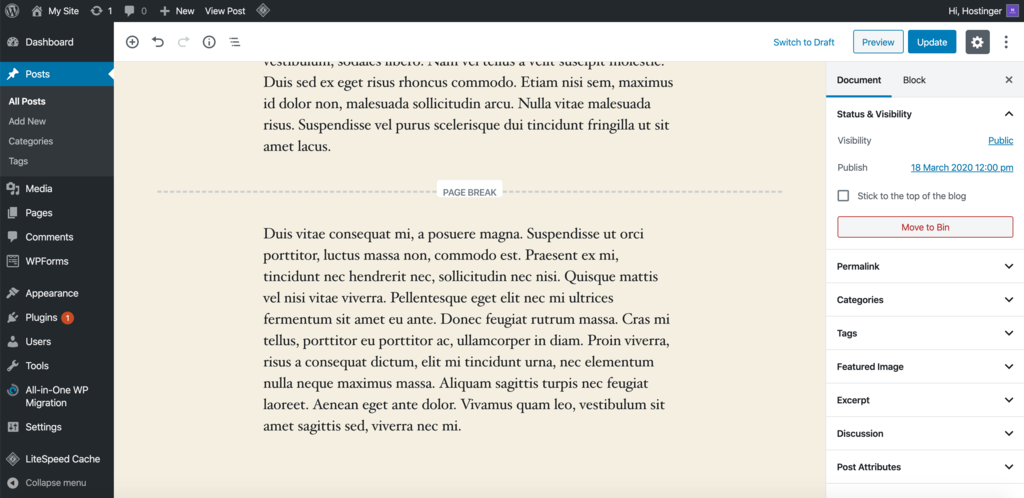
Task: Click All-in-One WP Migration icon
Action: [12, 390]
